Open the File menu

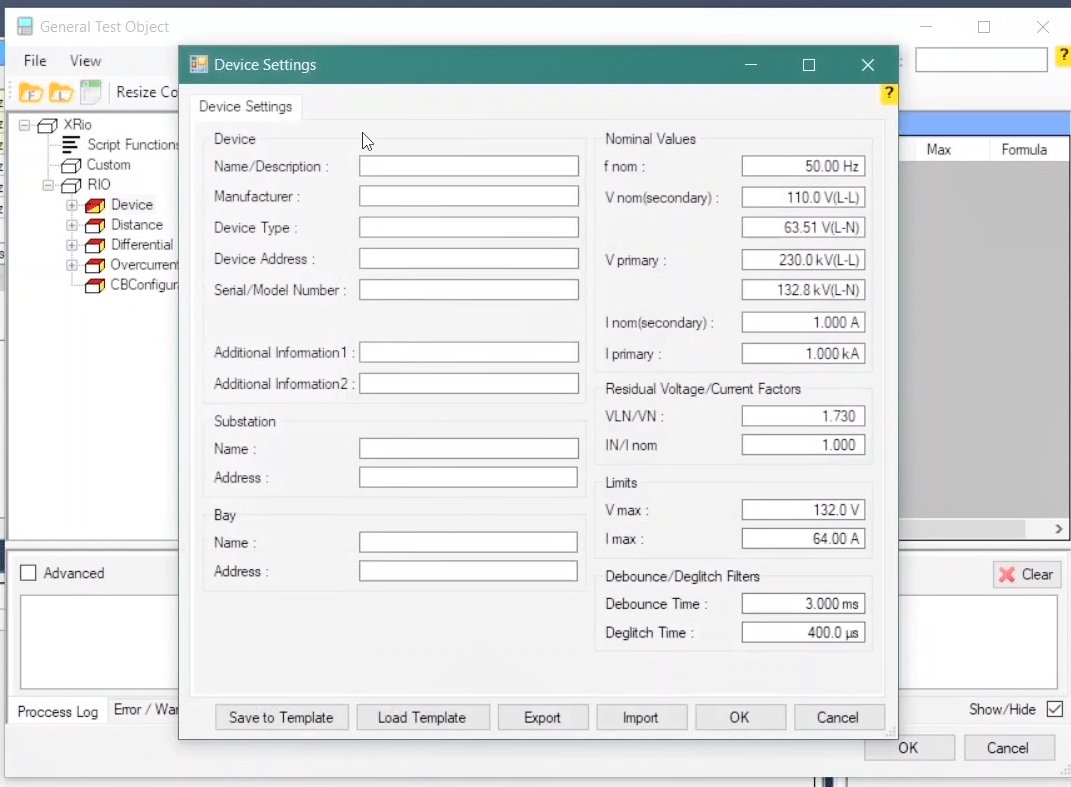pos(35,61)
